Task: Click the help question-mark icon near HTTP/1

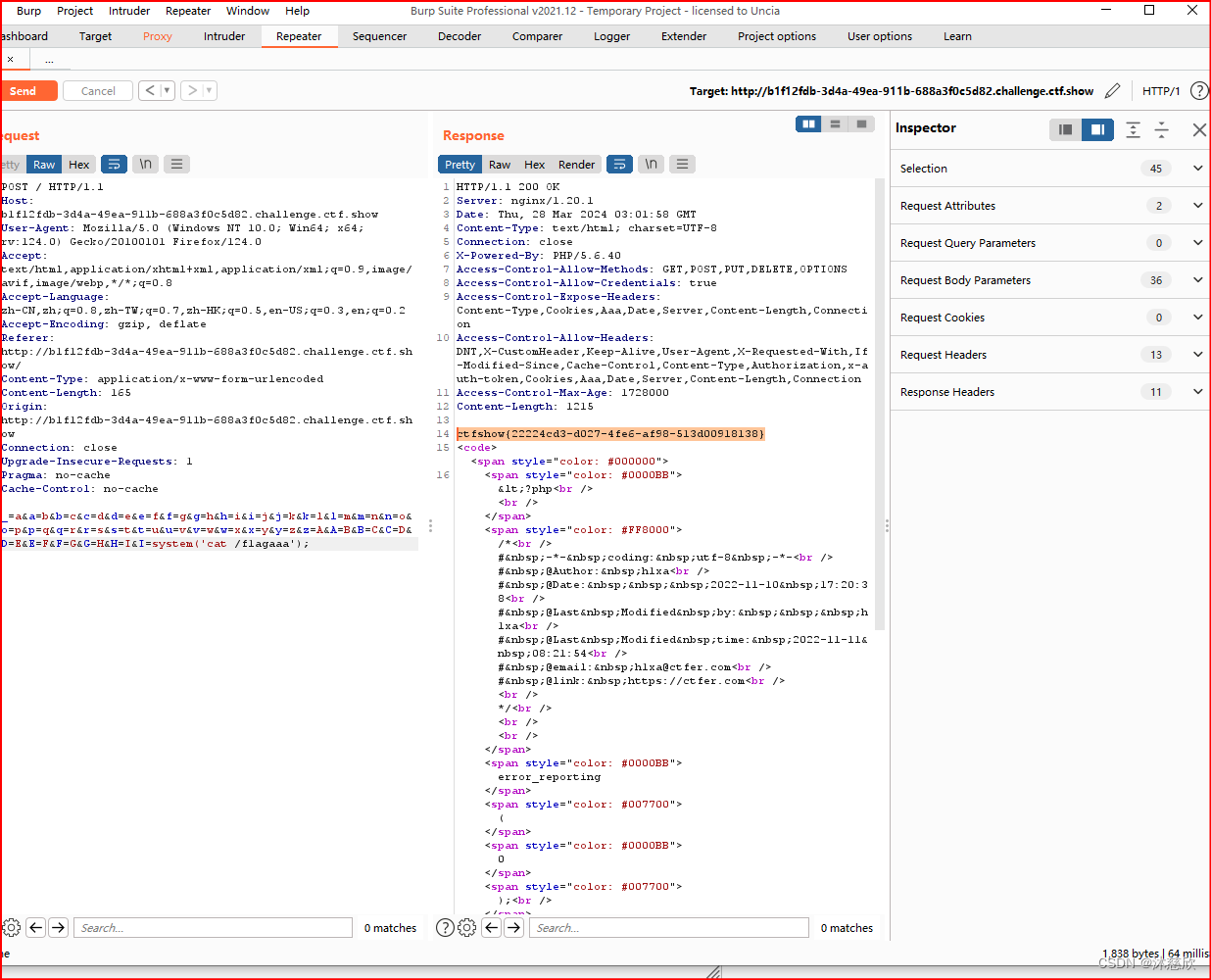Action: point(1199,90)
